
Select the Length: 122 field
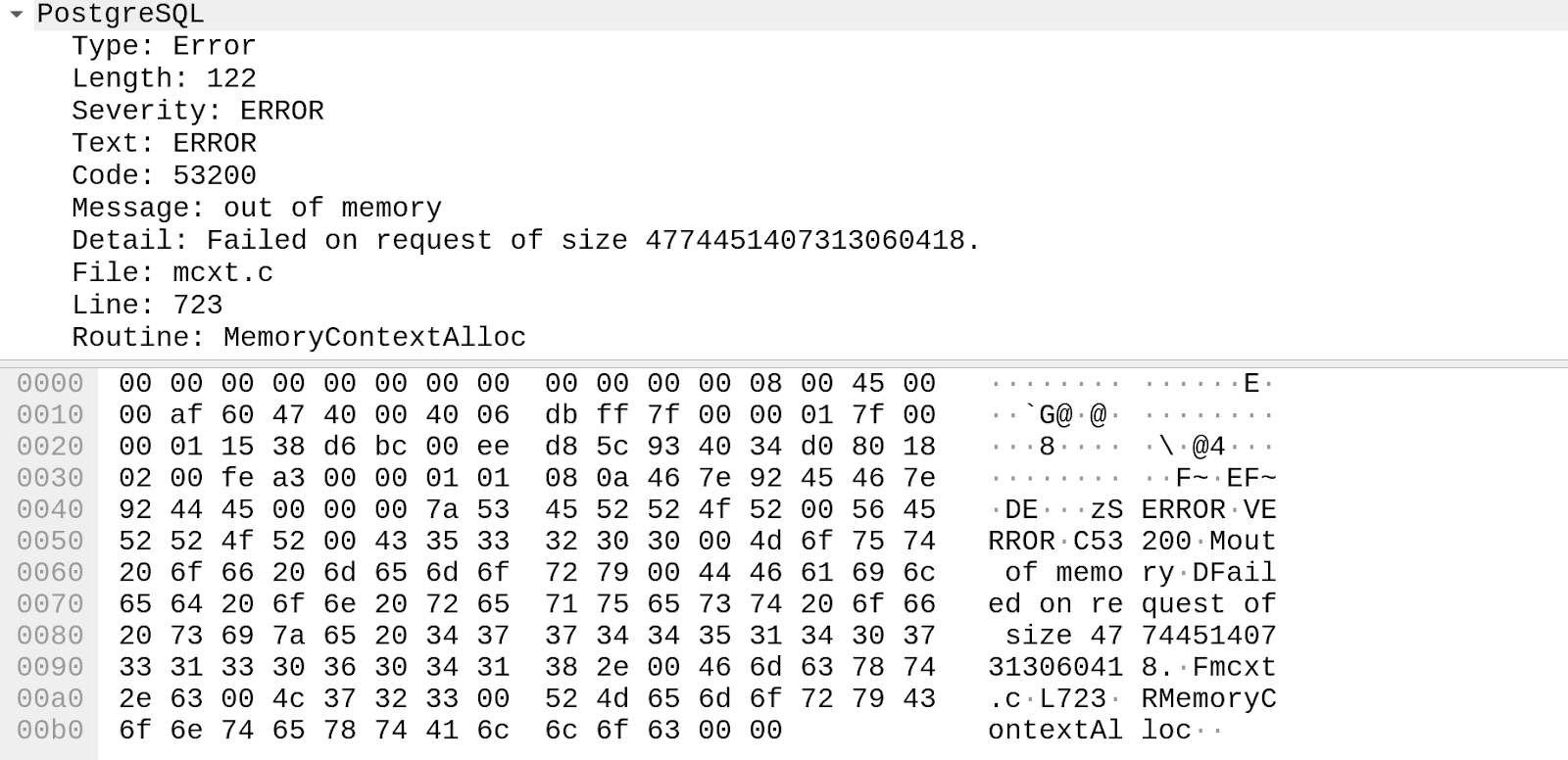click(x=164, y=78)
